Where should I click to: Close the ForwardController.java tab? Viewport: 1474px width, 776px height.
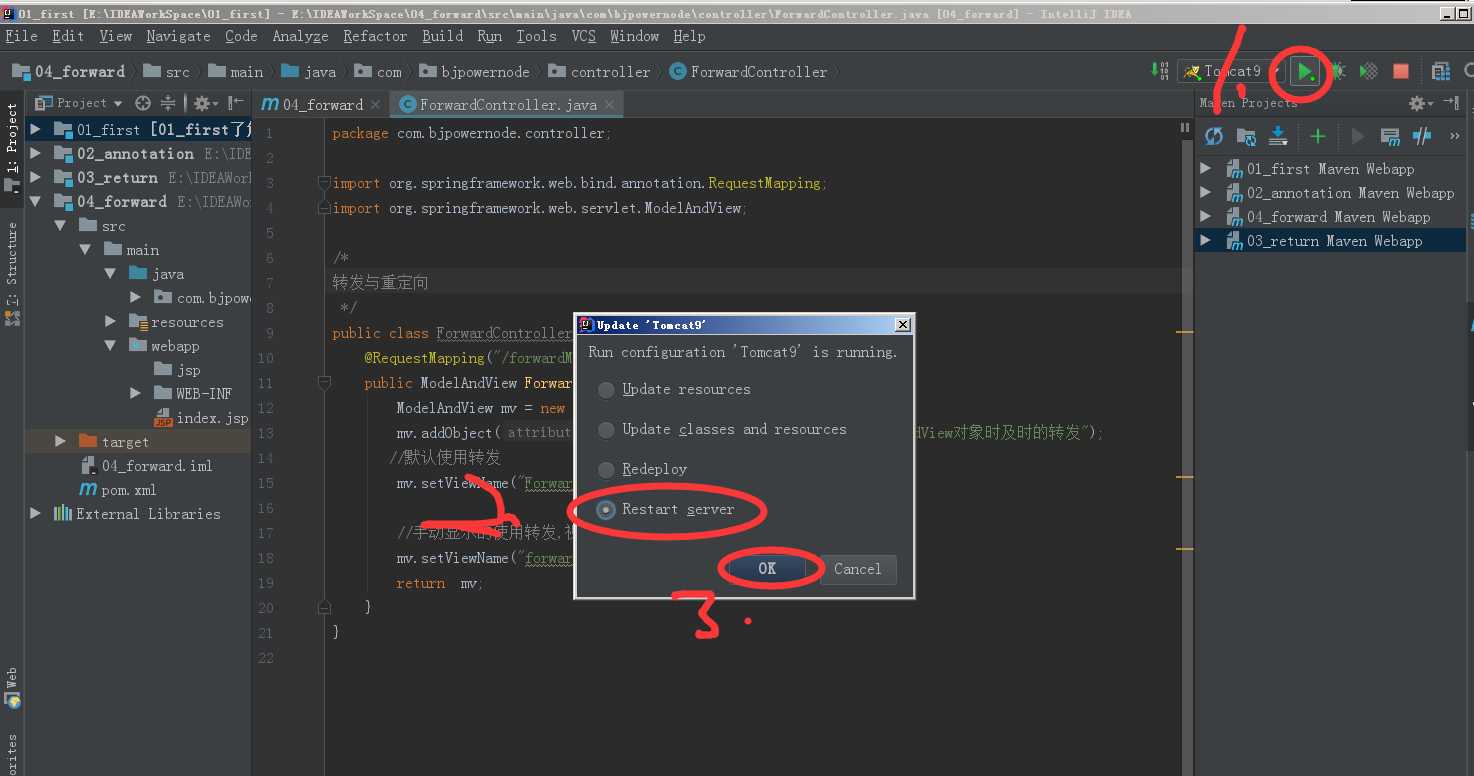[609, 104]
